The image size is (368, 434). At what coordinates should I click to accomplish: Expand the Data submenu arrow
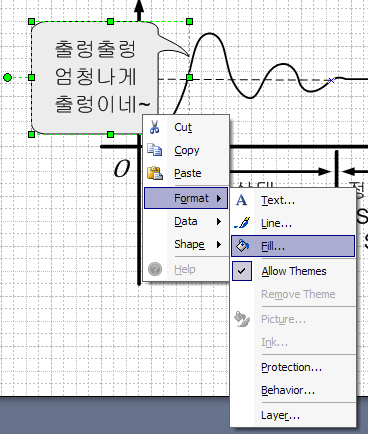point(219,221)
